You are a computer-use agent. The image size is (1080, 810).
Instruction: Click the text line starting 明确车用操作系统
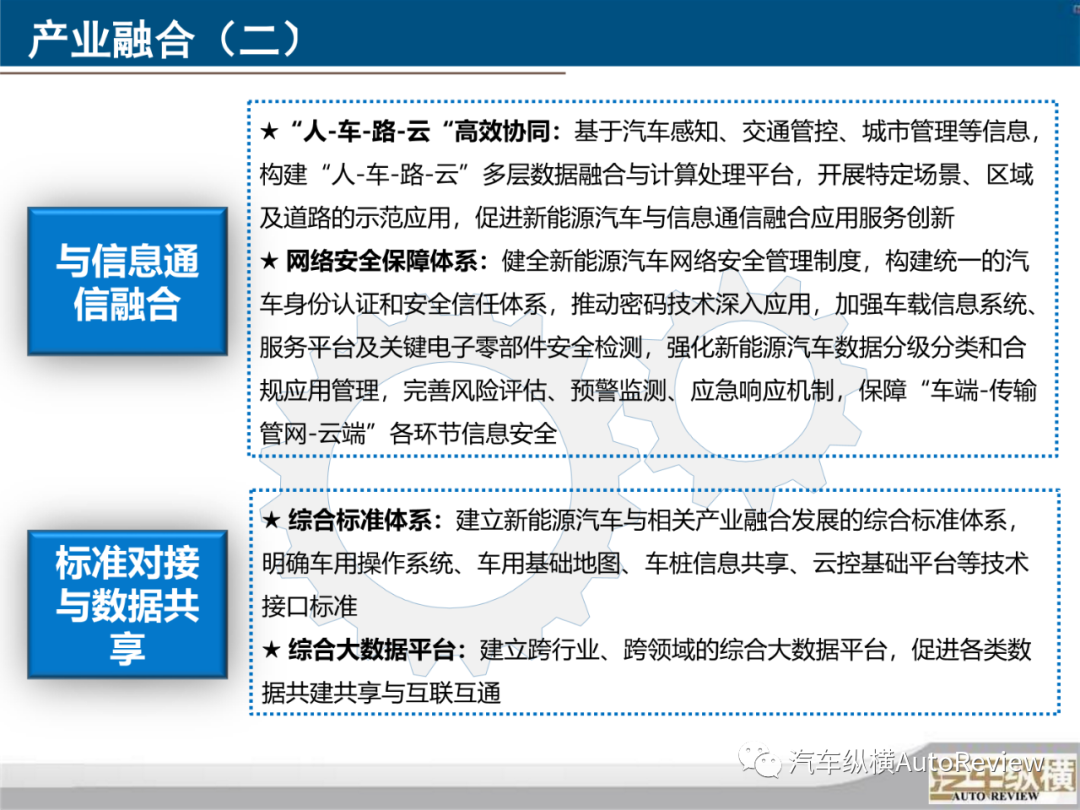click(x=644, y=563)
